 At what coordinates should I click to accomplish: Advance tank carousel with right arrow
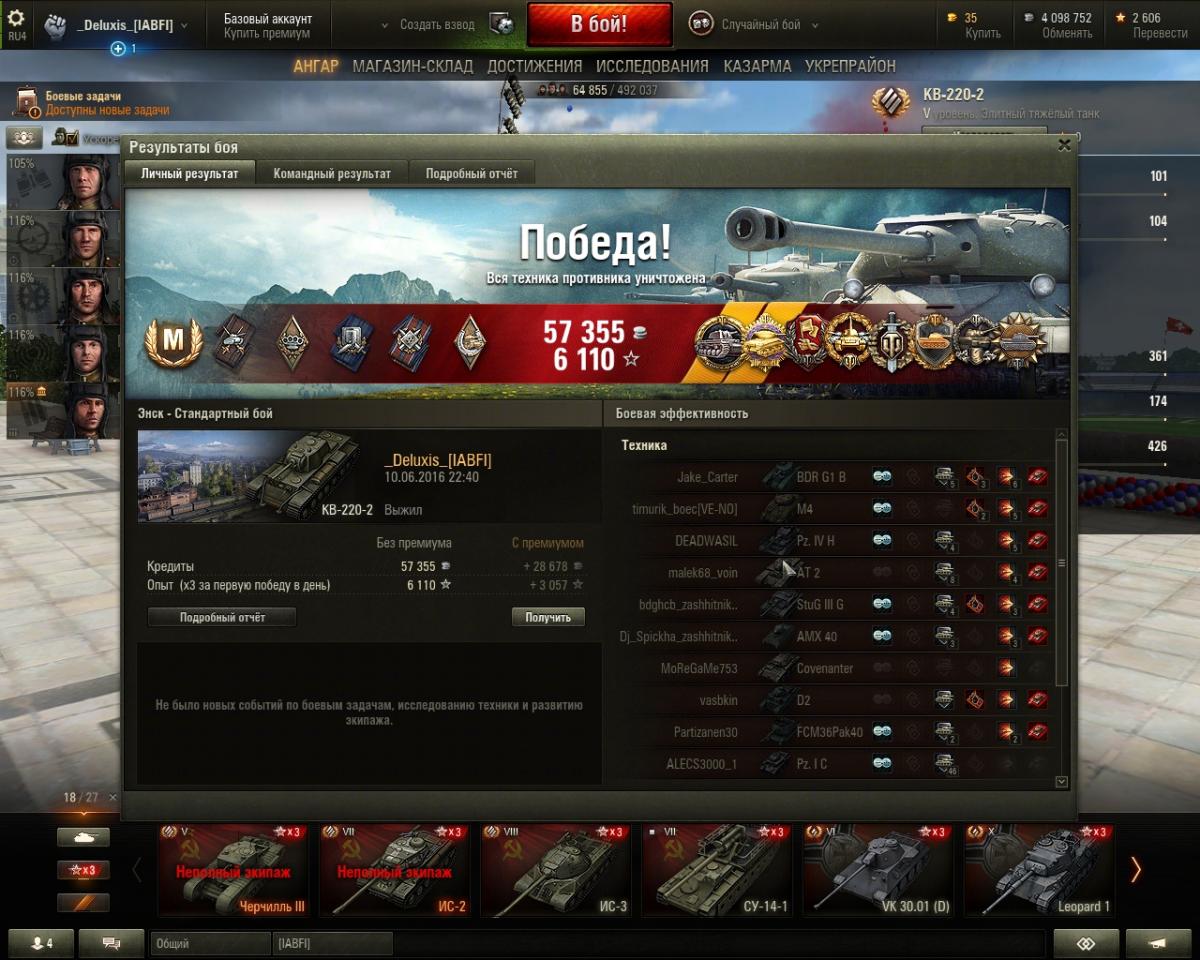point(1135,870)
